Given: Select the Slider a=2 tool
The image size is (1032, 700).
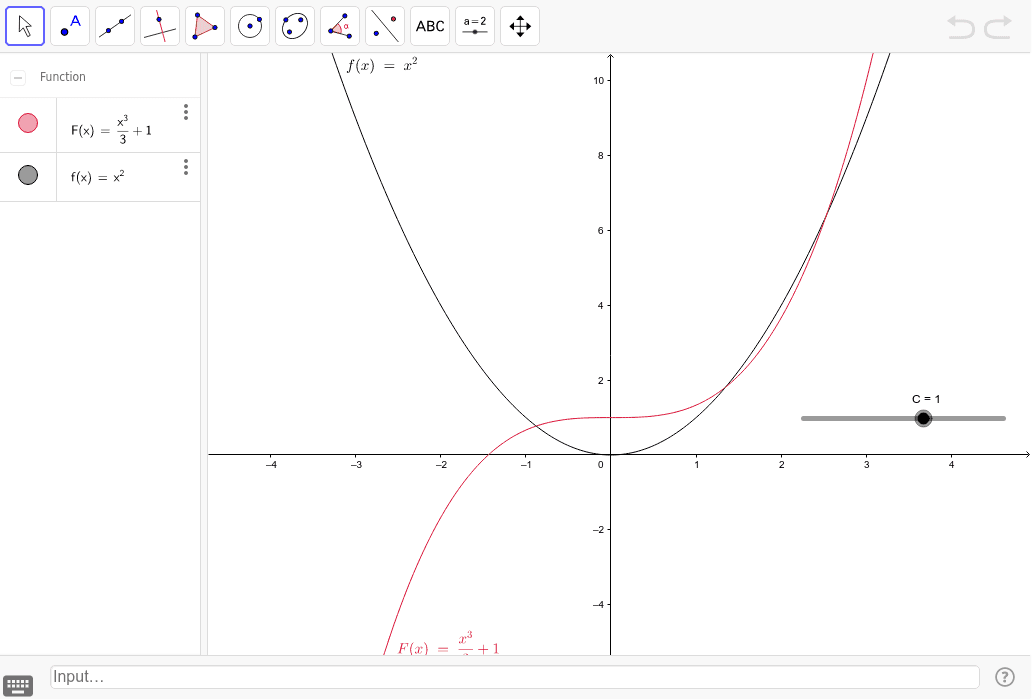Looking at the screenshot, I should pos(475,26).
